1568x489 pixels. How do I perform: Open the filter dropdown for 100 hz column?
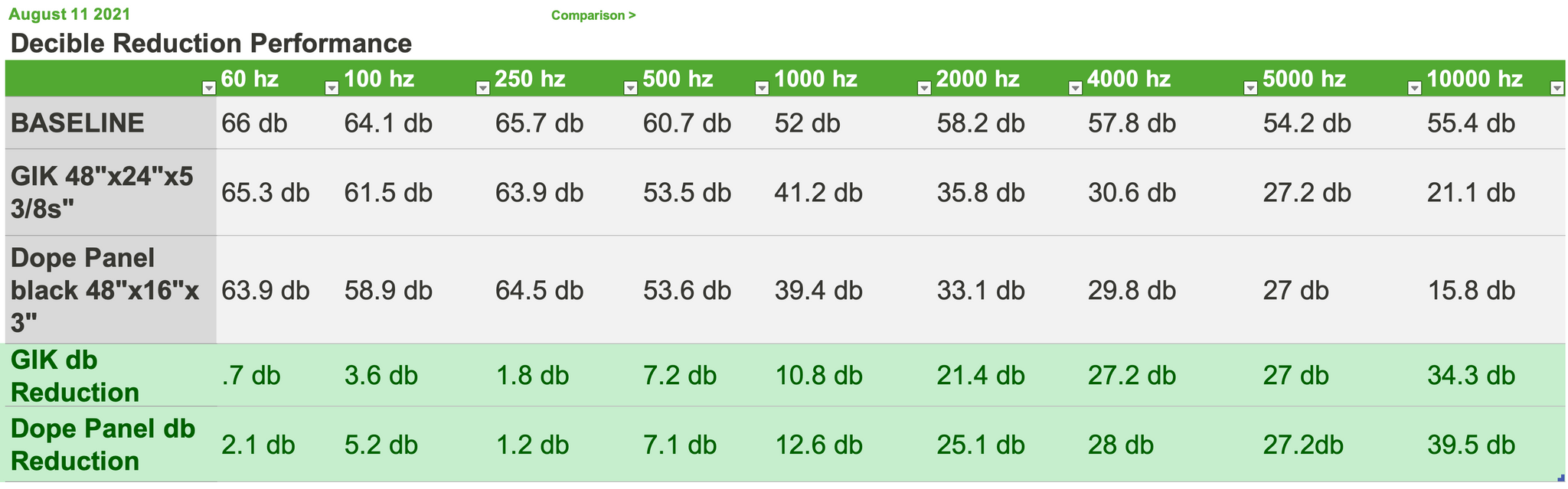pyautogui.click(x=482, y=88)
